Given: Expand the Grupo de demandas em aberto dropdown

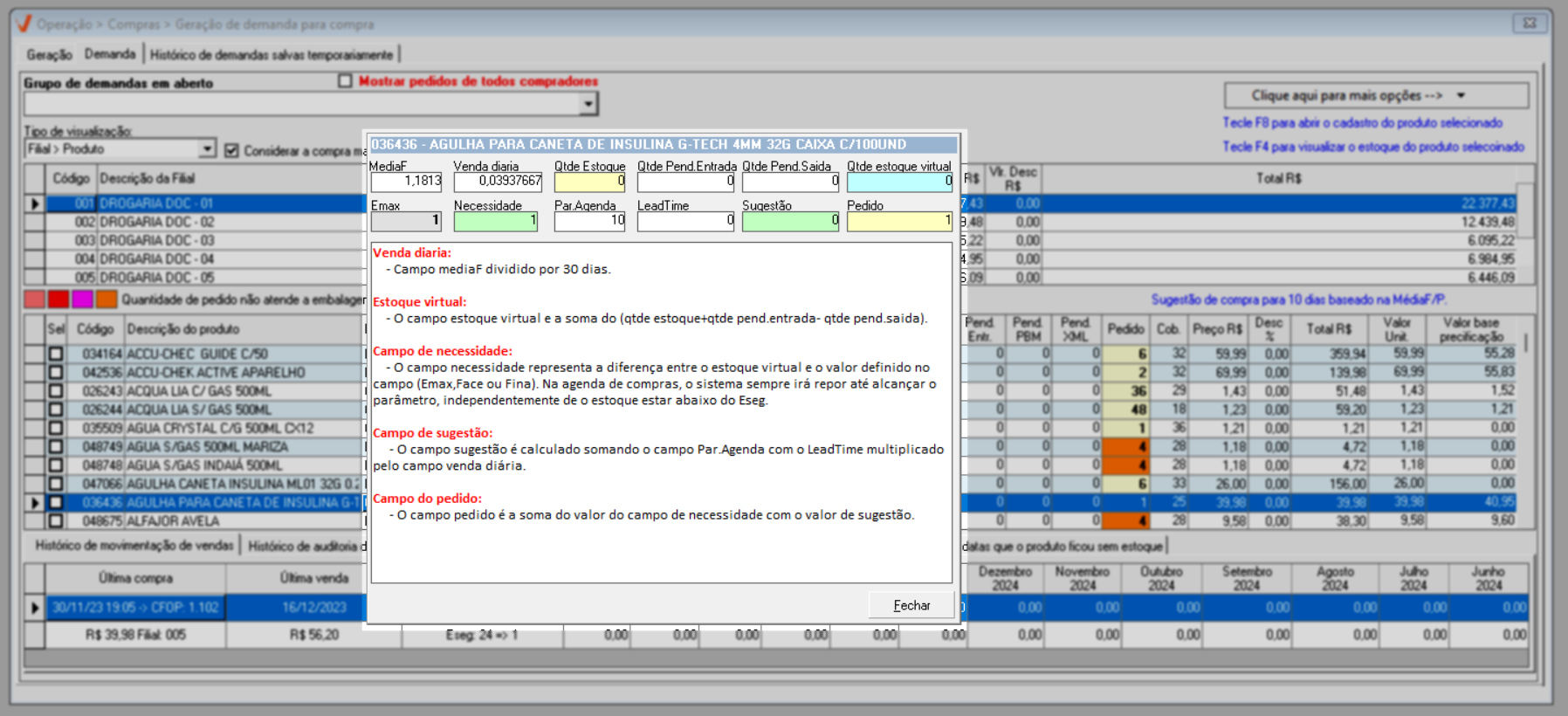Looking at the screenshot, I should 588,104.
